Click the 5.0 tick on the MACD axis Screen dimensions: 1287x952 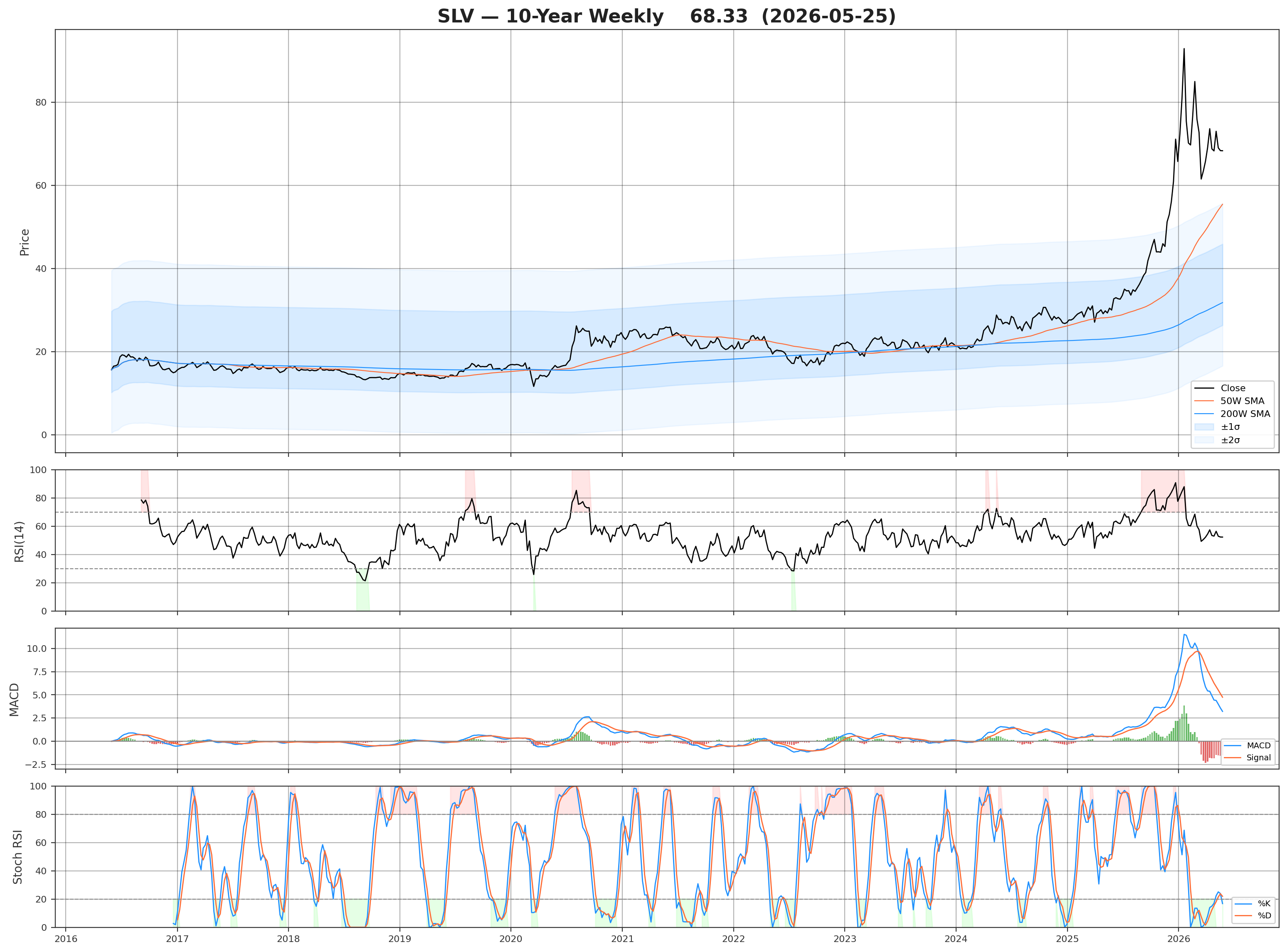(39, 695)
